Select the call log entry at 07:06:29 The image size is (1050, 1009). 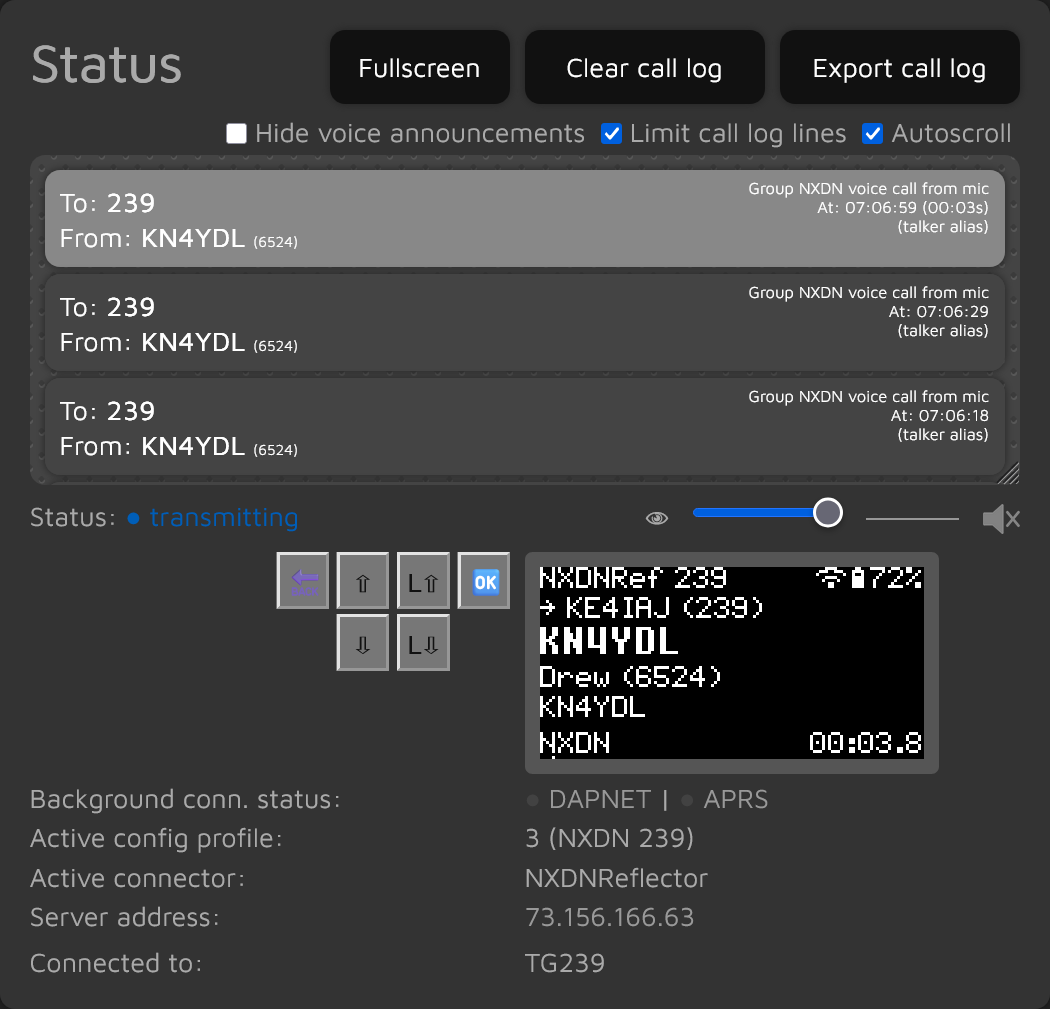pos(524,322)
